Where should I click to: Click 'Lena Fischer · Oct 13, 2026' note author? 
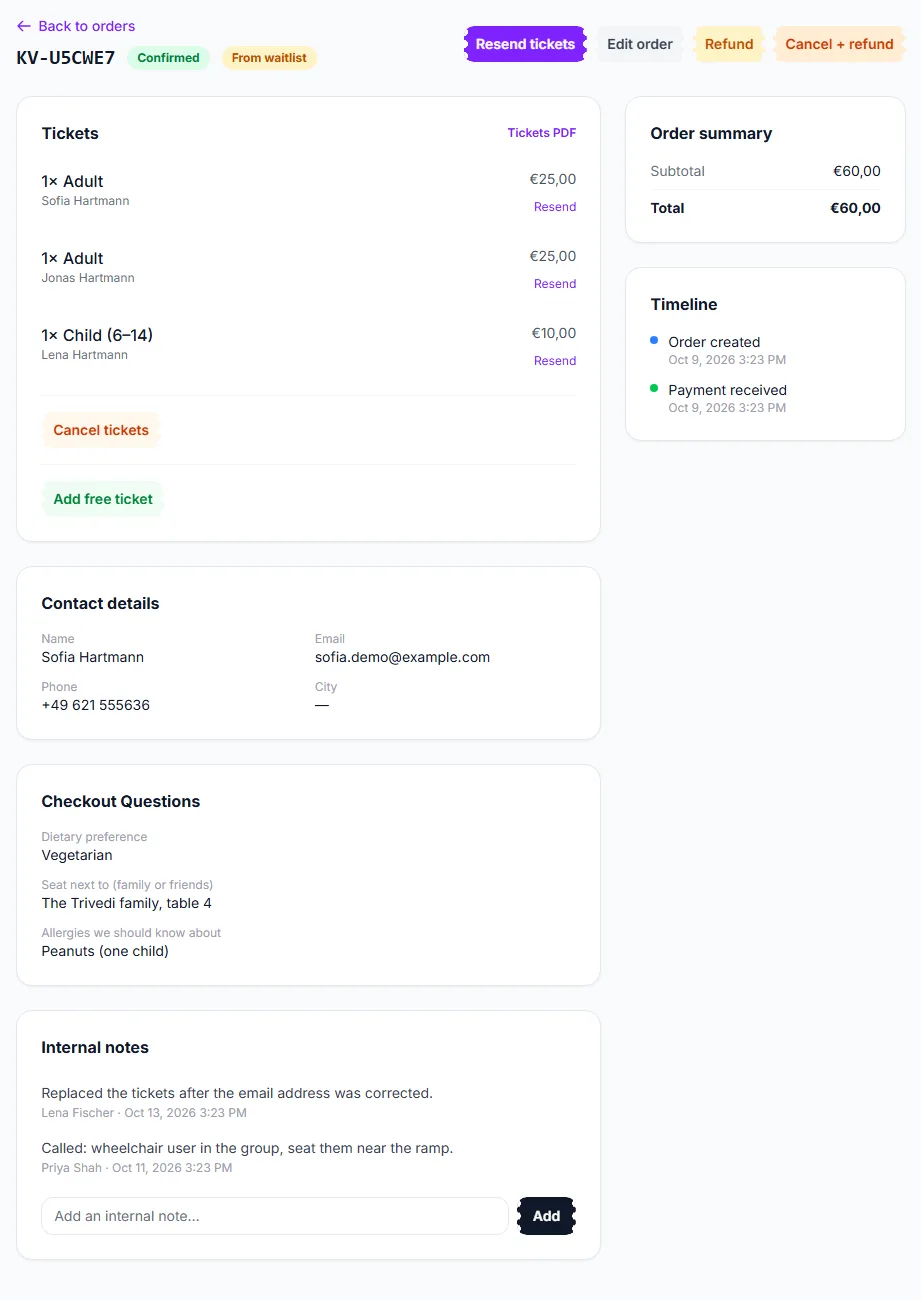click(x=144, y=1113)
